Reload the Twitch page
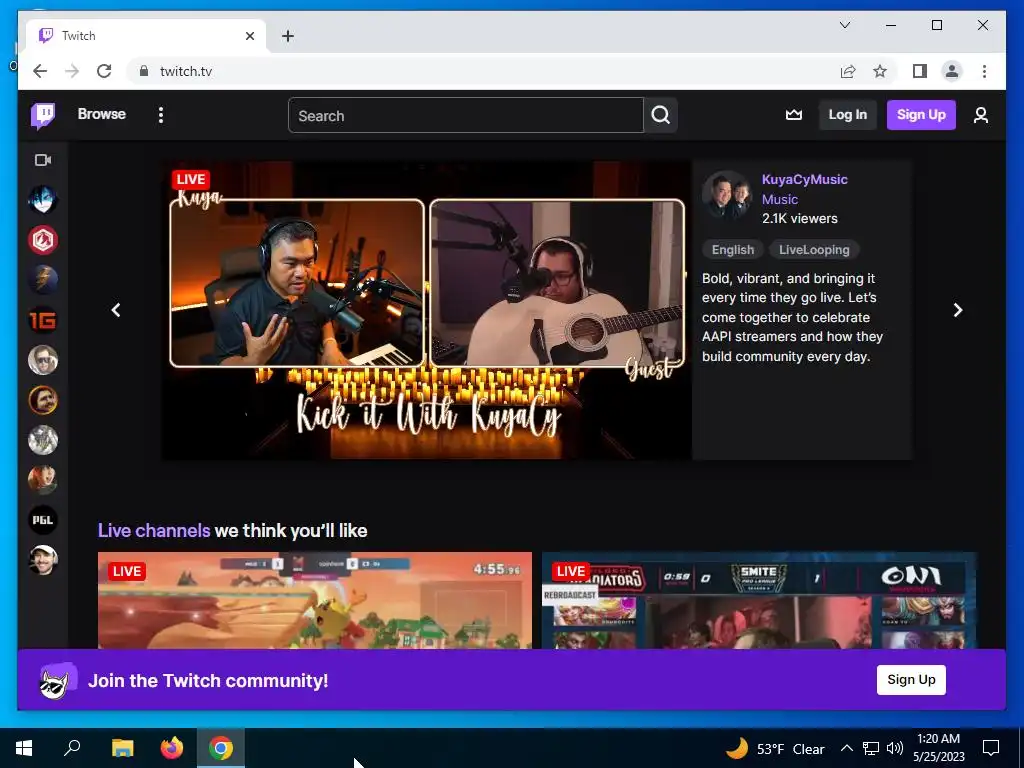Screen dimensions: 1024x768 click(104, 71)
